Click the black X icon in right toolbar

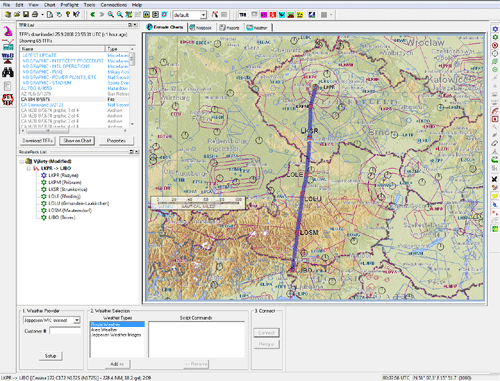coord(495,179)
